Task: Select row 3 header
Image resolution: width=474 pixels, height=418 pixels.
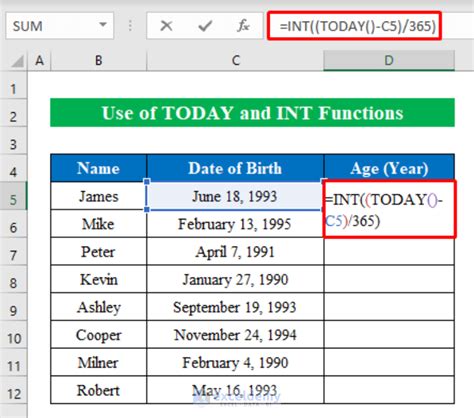Action: point(13,141)
